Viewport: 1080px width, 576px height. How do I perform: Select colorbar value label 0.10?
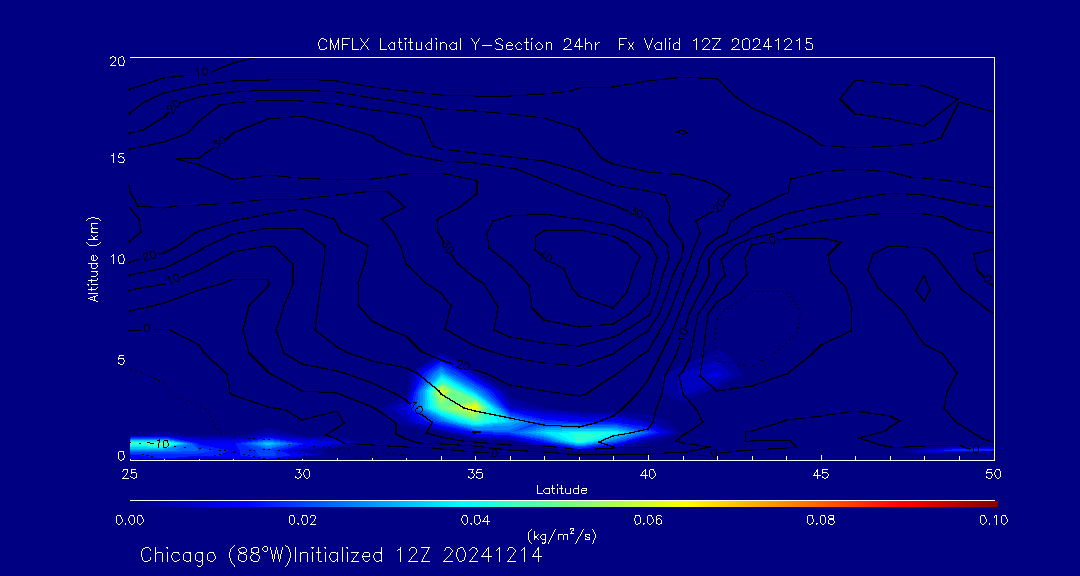[x=994, y=520]
